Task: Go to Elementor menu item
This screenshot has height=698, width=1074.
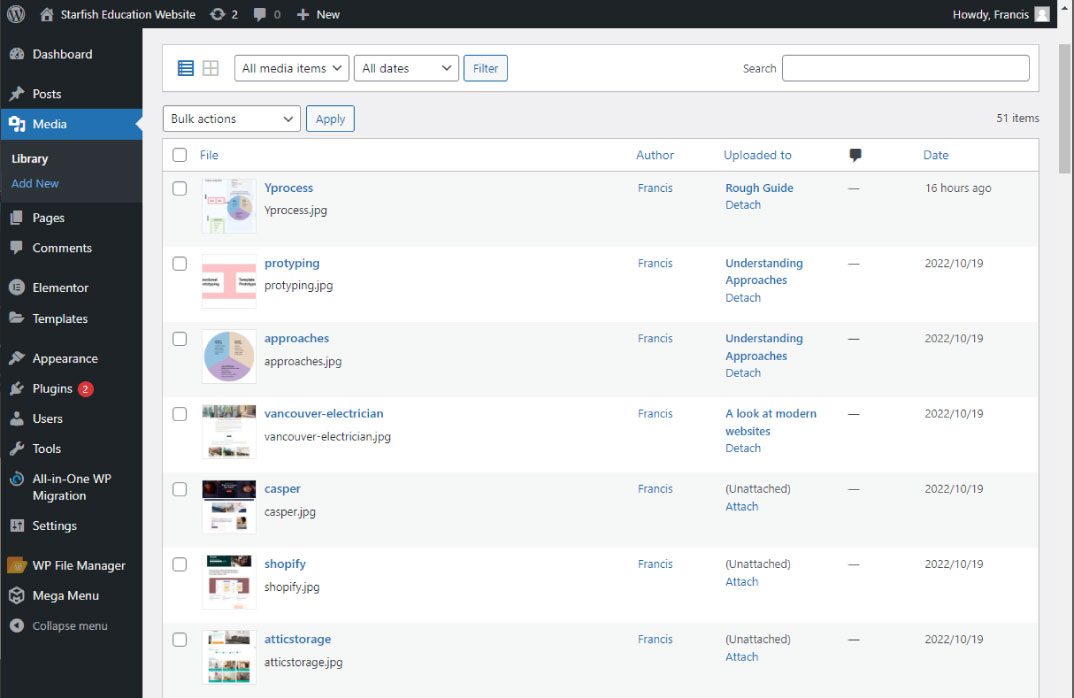Action: pyautogui.click(x=60, y=287)
